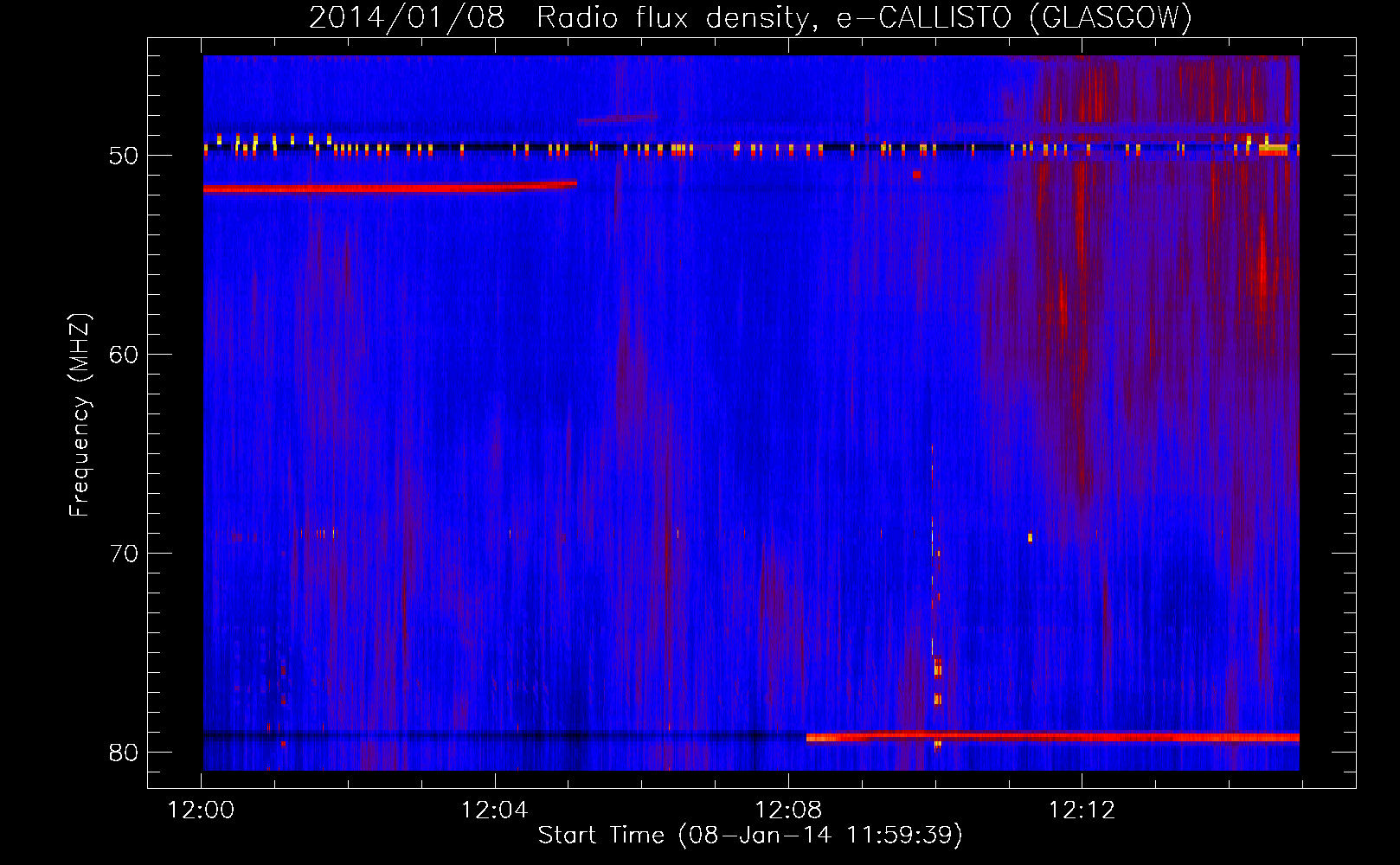1400x865 pixels.
Task: Click the "70" frequency tick label
Action: click(124, 554)
